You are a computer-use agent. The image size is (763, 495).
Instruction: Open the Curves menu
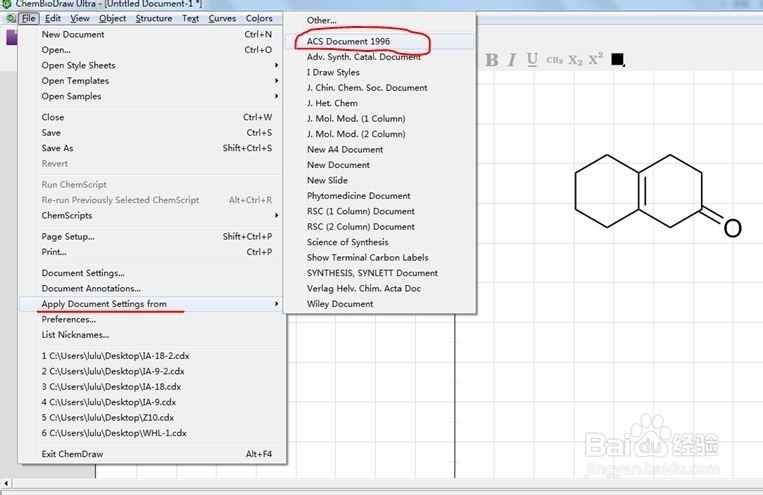coord(222,18)
